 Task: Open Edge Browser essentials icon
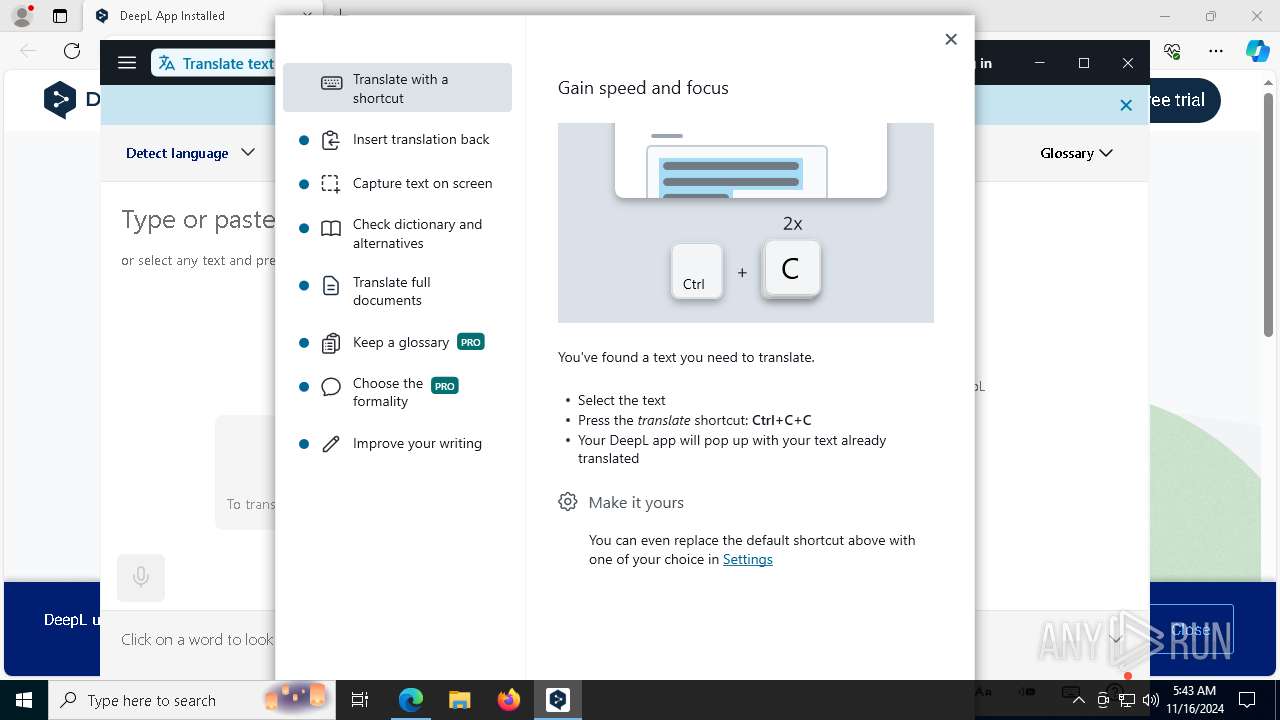1173,51
